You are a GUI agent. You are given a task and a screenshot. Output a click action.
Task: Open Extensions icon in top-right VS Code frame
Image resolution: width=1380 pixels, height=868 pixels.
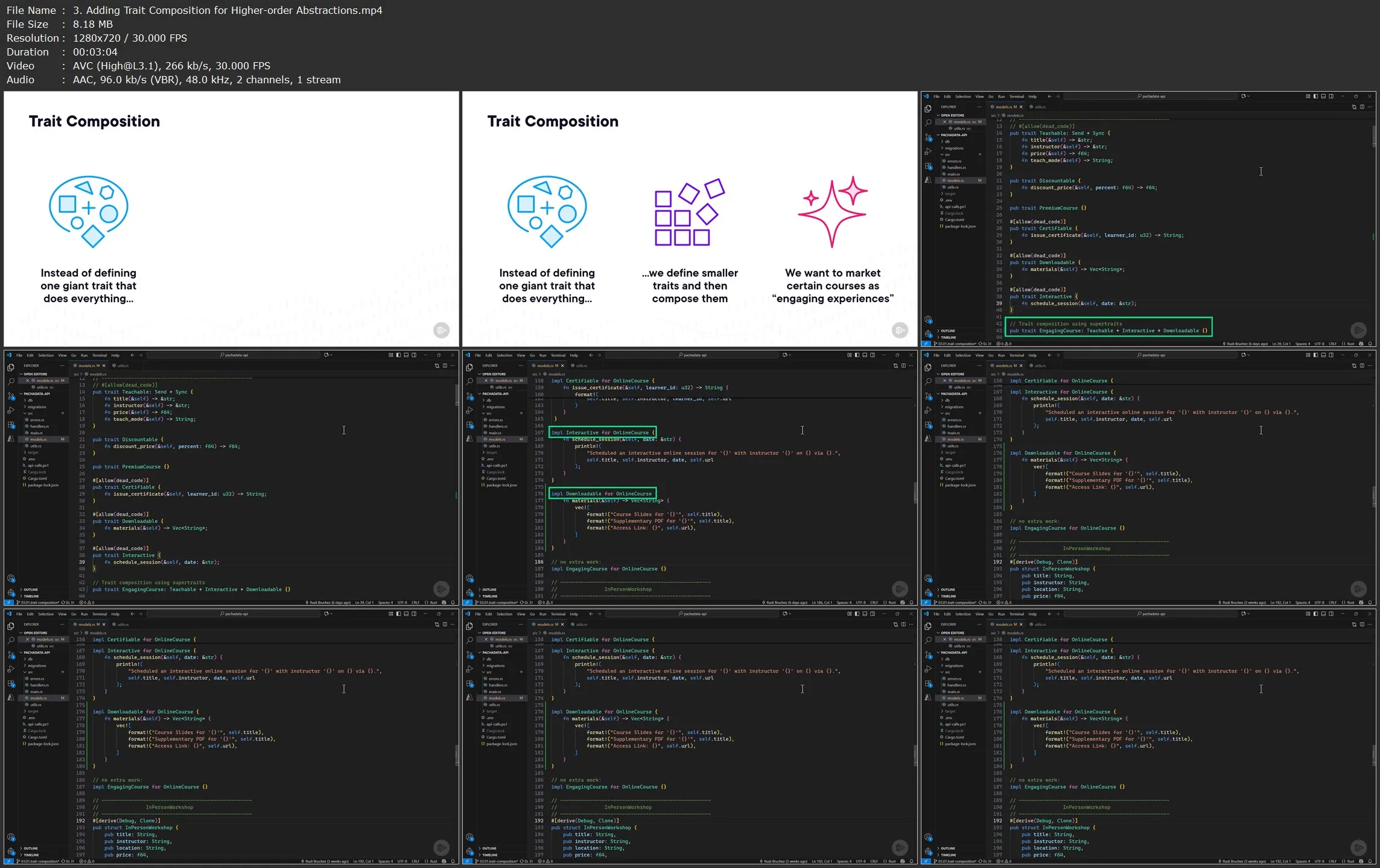pyautogui.click(x=928, y=166)
